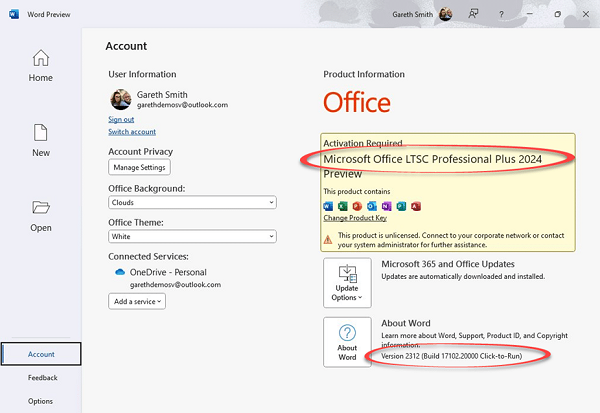Click the Microsoft 365 and Office Updates heading
Screen dimensions: 600x413
tap(448, 264)
